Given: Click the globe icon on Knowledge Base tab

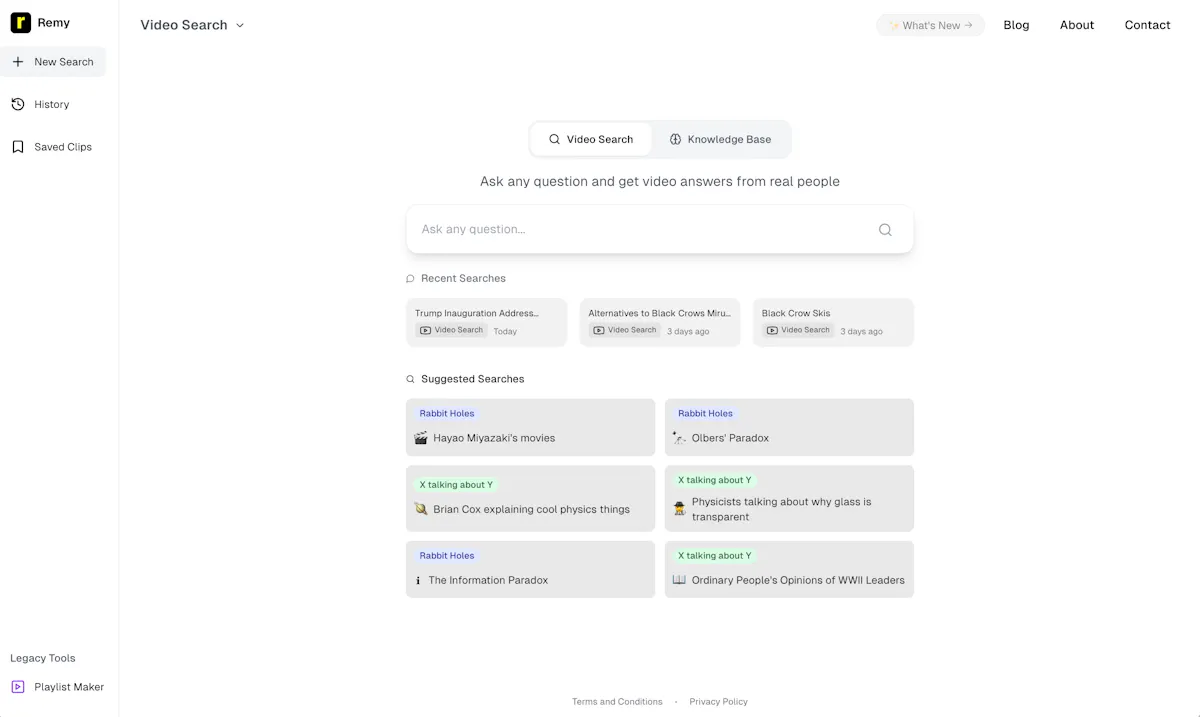Looking at the screenshot, I should point(676,140).
